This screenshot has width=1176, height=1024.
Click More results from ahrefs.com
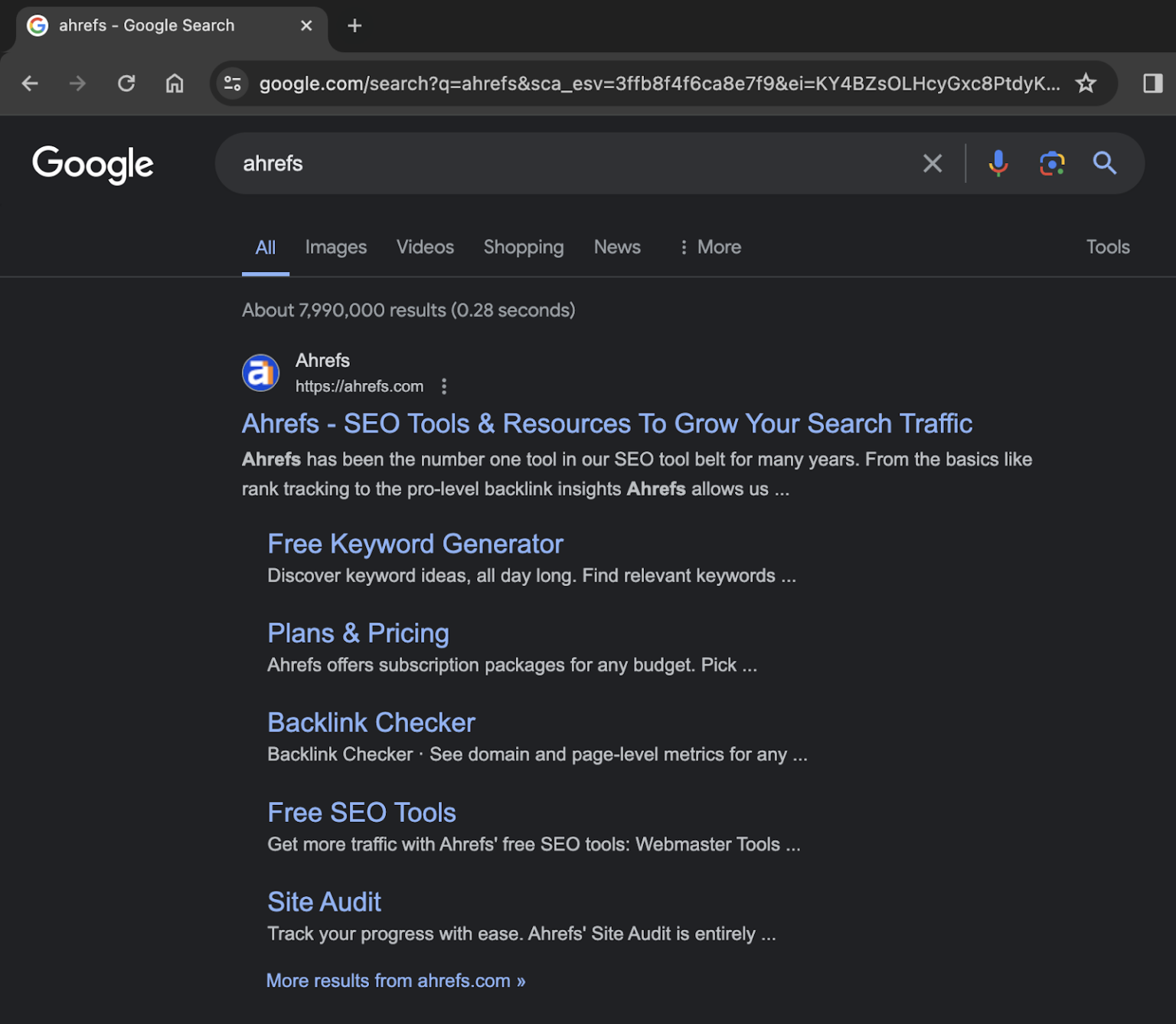[394, 980]
